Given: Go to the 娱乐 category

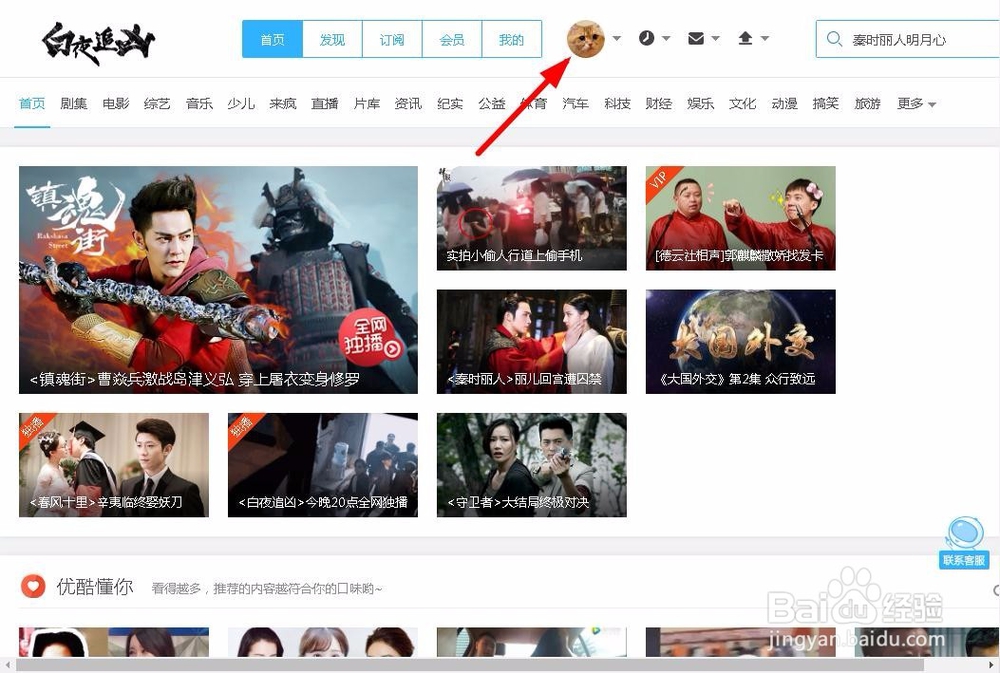Looking at the screenshot, I should click(700, 103).
